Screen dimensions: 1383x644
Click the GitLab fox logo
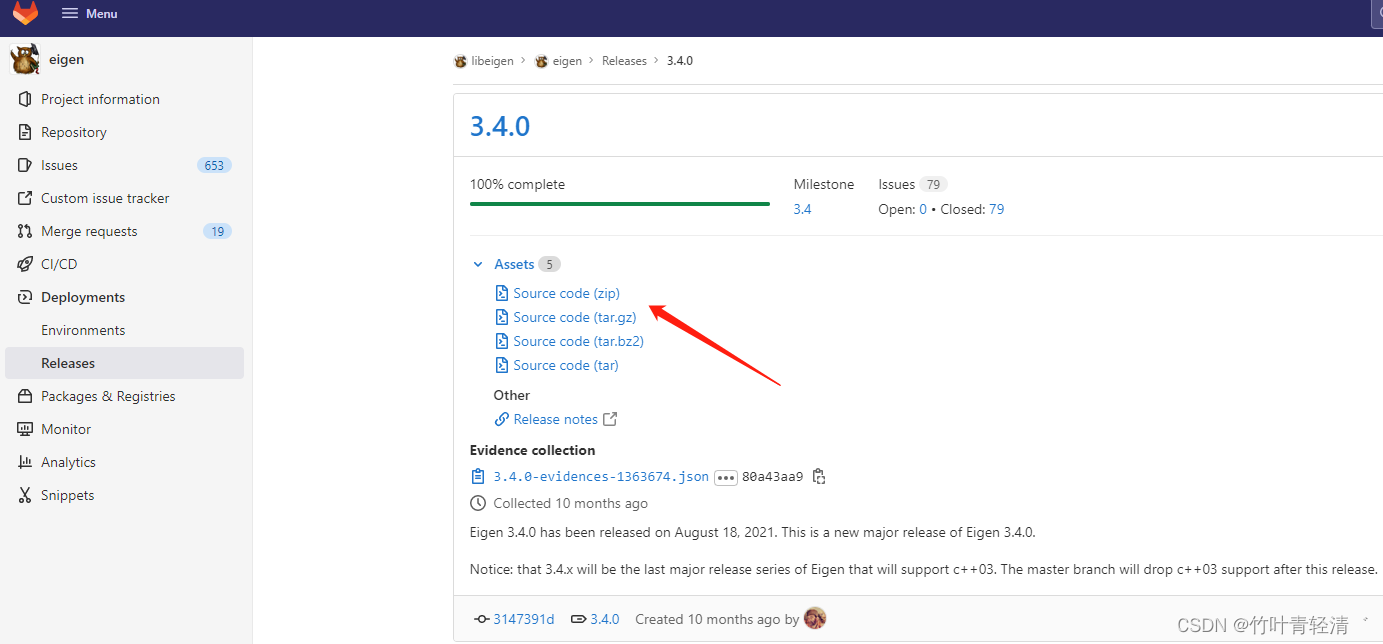click(x=25, y=13)
